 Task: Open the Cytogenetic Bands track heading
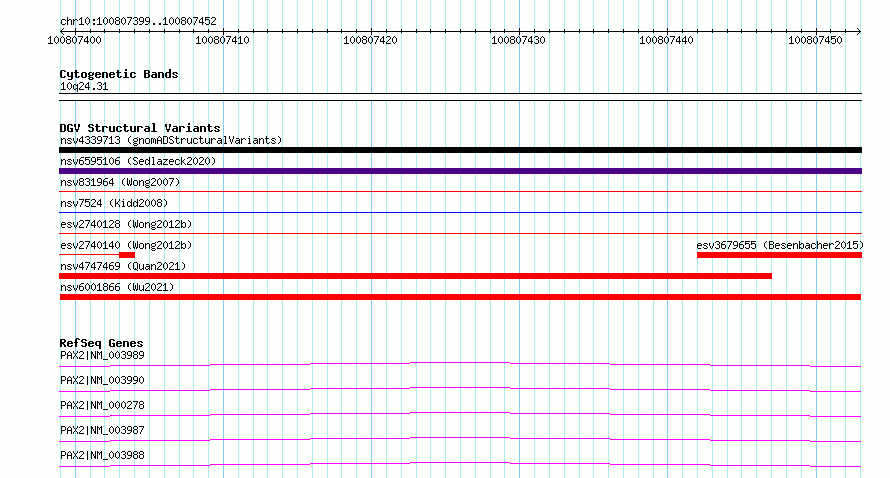(119, 74)
